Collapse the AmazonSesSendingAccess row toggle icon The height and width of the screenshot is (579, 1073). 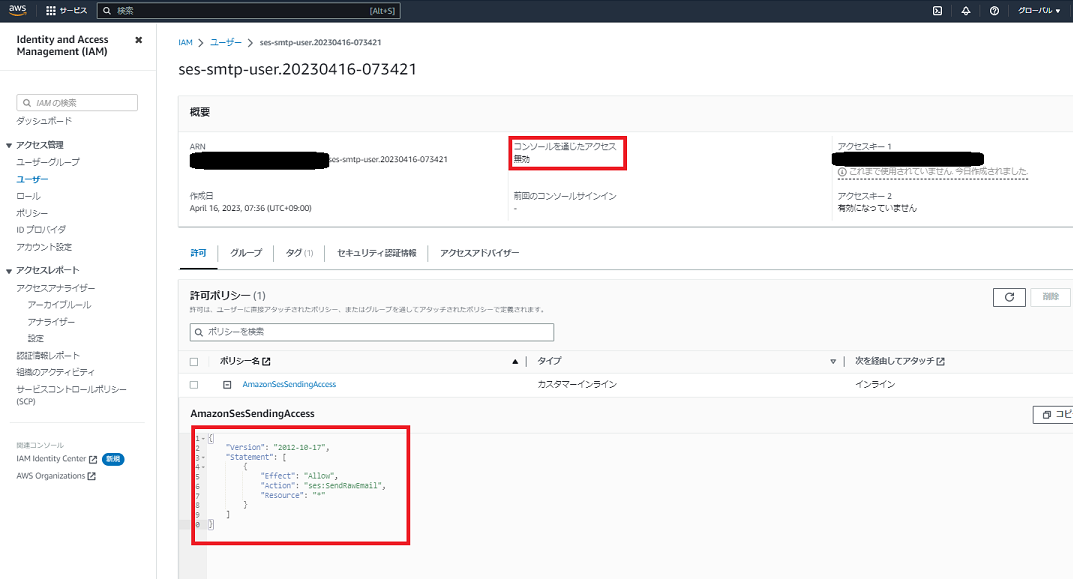pyautogui.click(x=227, y=385)
